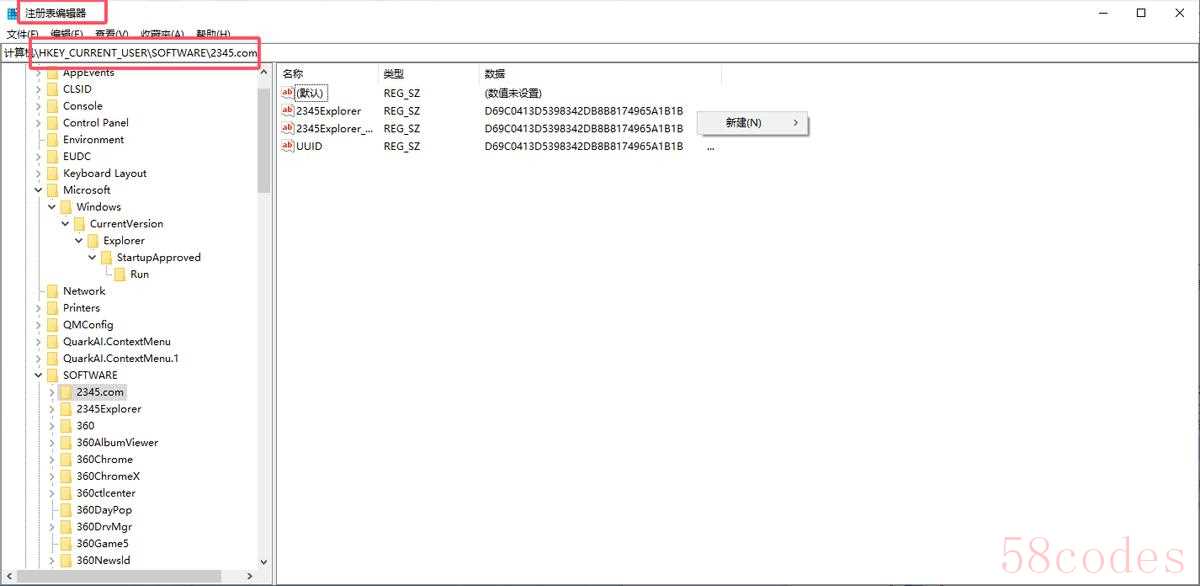Click the Environment key folder icon

coord(52,140)
